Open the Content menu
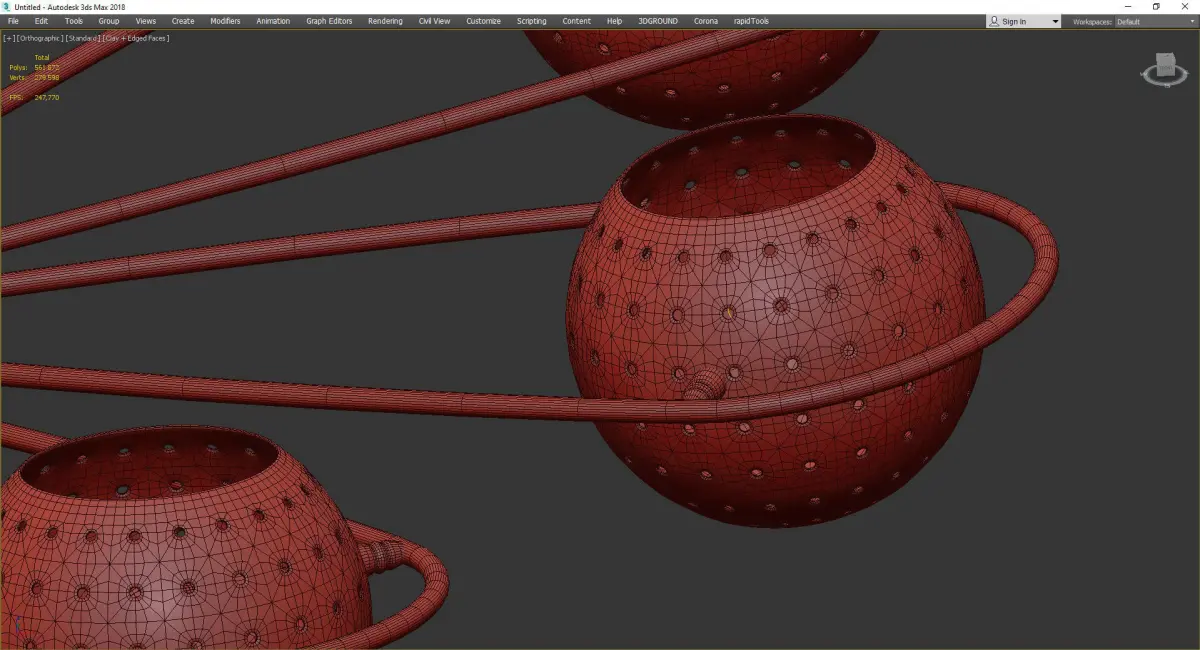Image resolution: width=1200 pixels, height=650 pixels. 576,21
